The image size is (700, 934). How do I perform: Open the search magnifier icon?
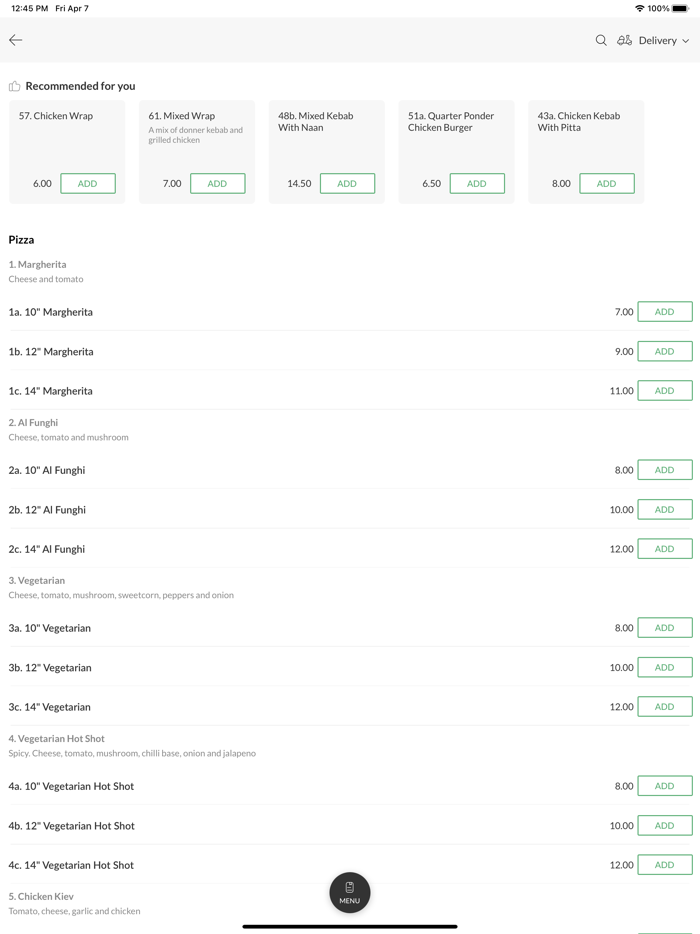pyautogui.click(x=601, y=40)
